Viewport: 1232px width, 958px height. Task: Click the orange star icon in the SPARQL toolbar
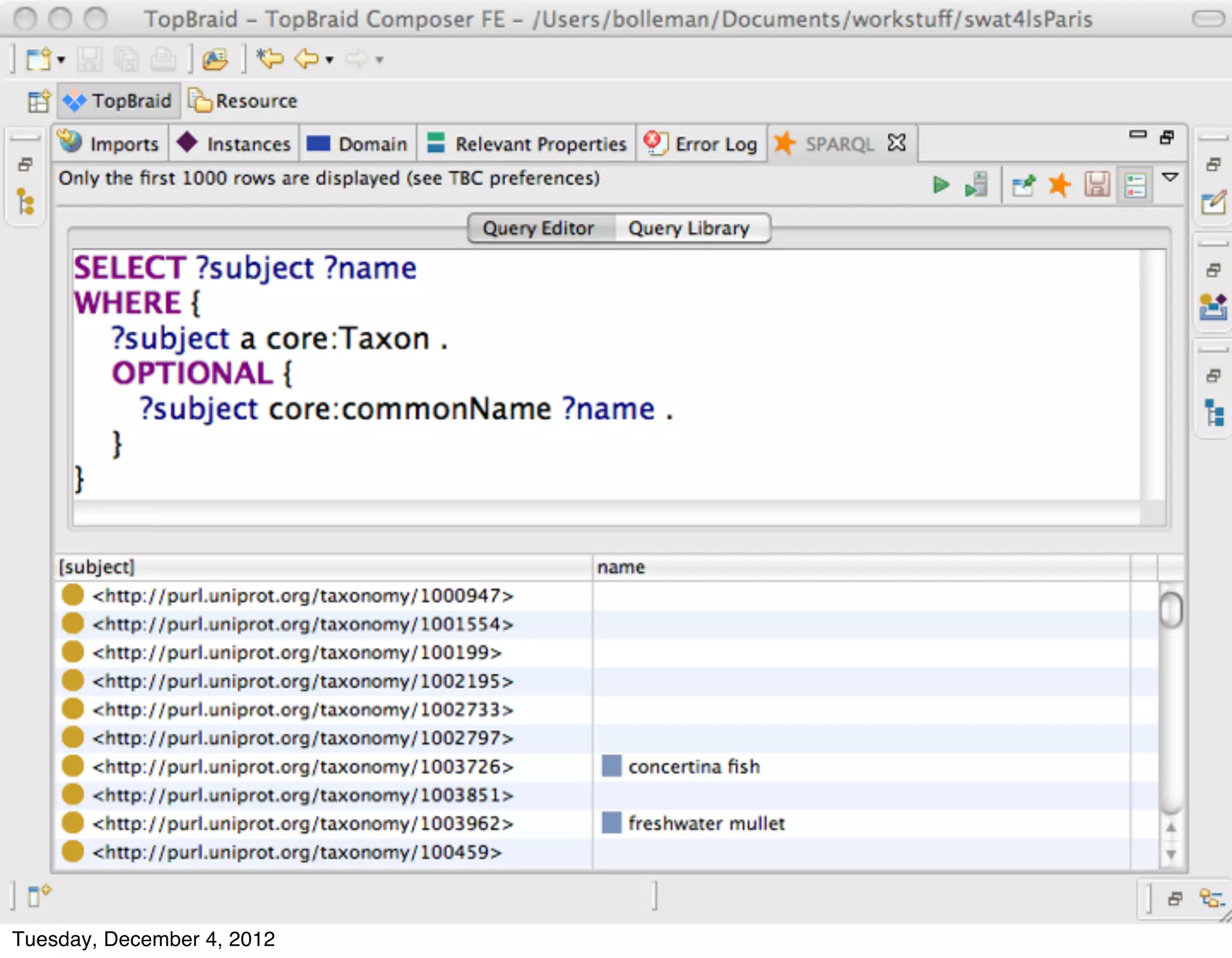[1059, 185]
